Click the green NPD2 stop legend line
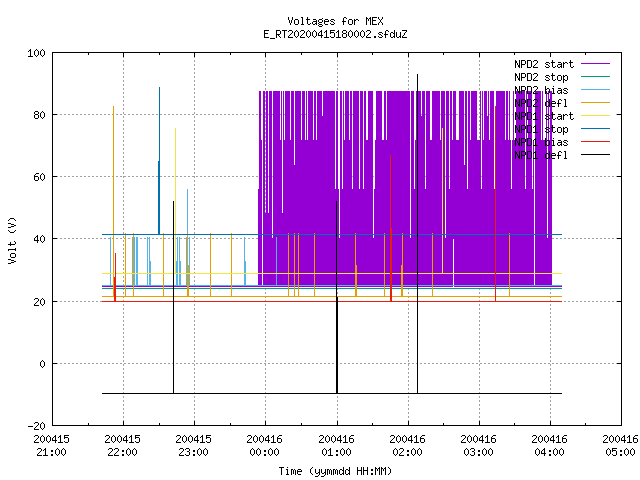The height and width of the screenshot is (480, 640). 595,77
